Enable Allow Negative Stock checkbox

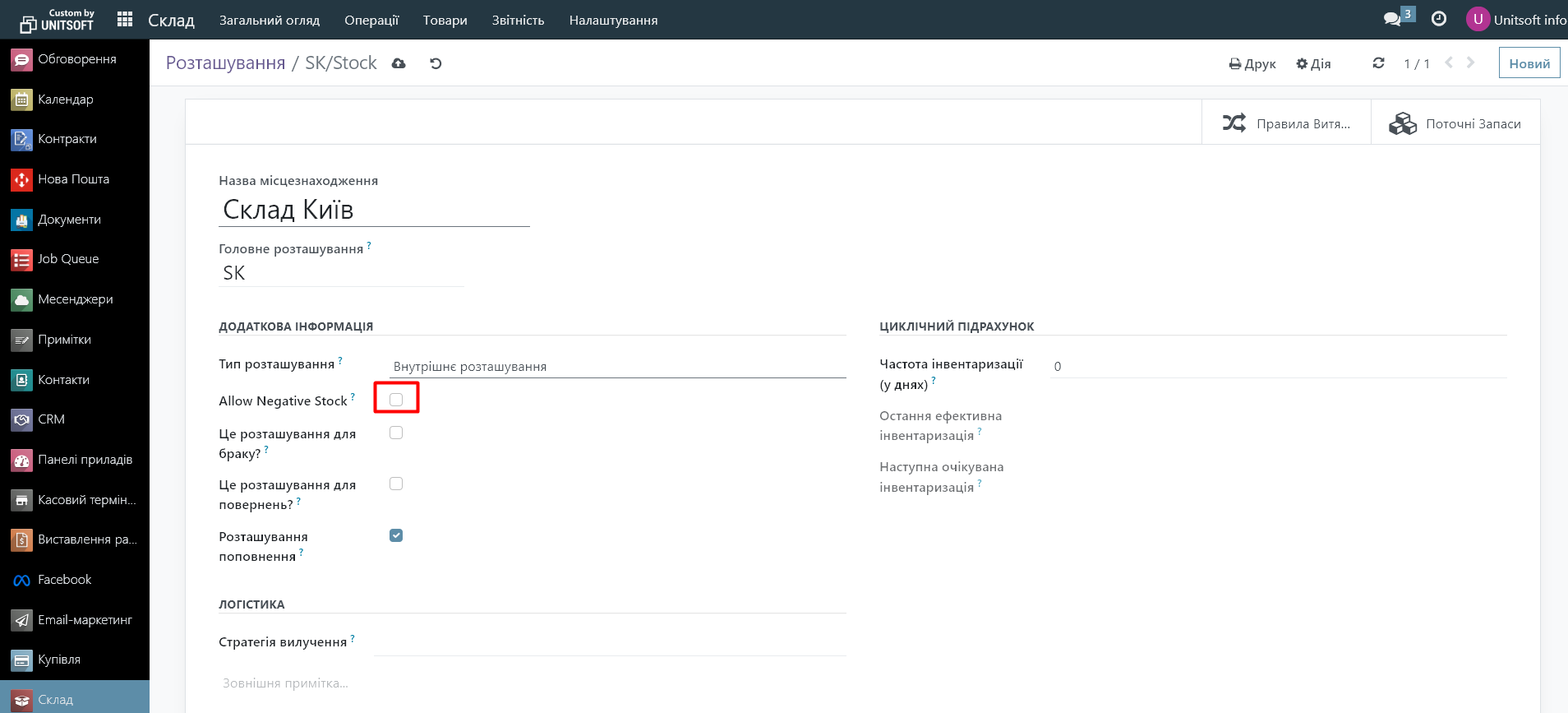(x=396, y=400)
